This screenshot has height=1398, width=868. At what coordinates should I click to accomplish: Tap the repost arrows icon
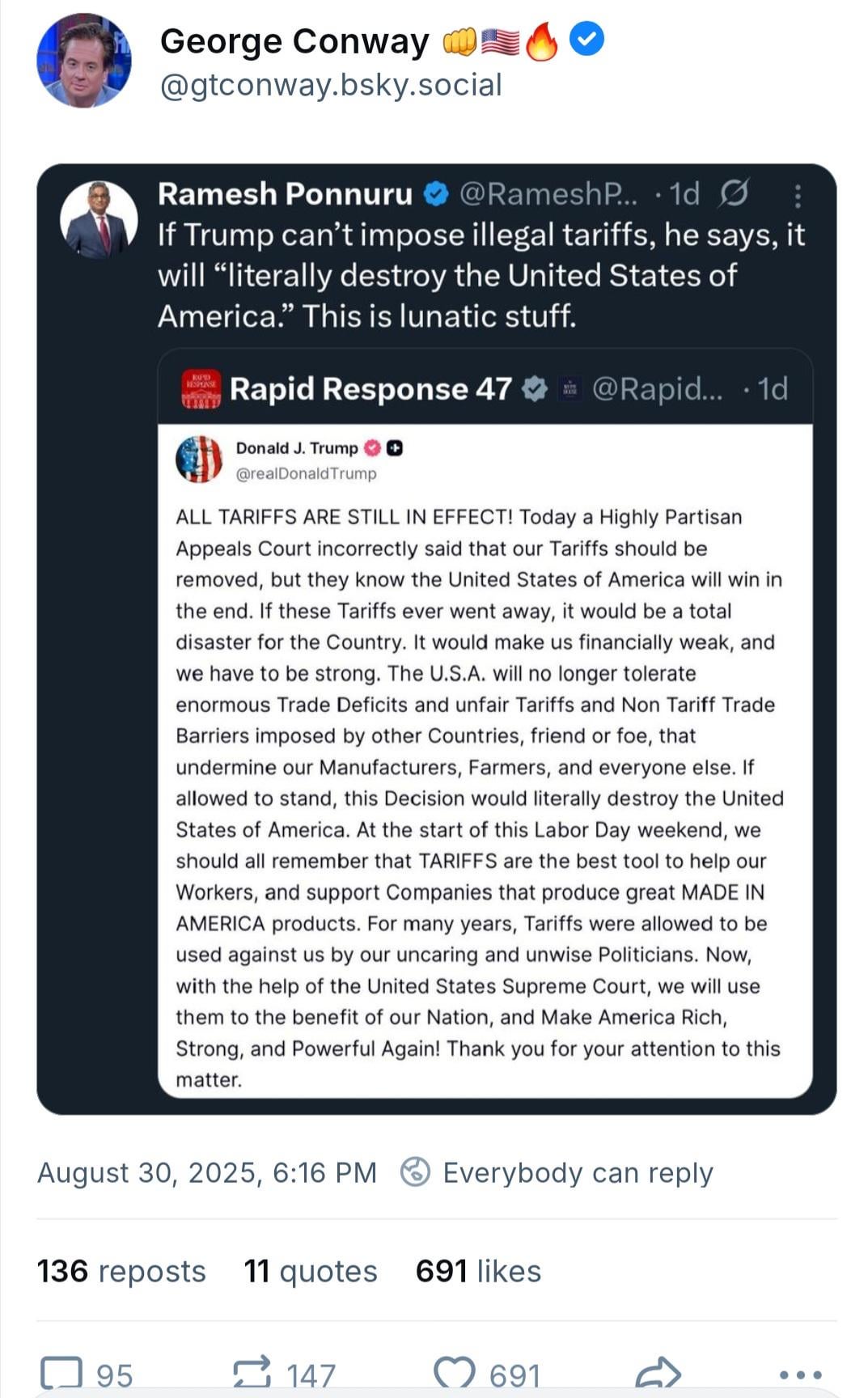[252, 1373]
